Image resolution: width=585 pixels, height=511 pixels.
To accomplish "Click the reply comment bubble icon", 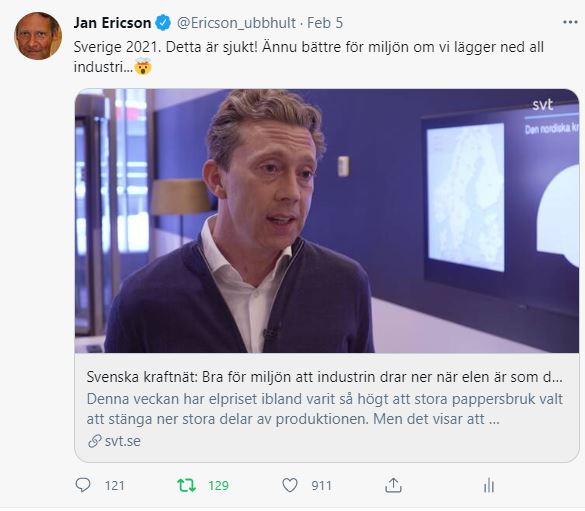I will [x=83, y=485].
